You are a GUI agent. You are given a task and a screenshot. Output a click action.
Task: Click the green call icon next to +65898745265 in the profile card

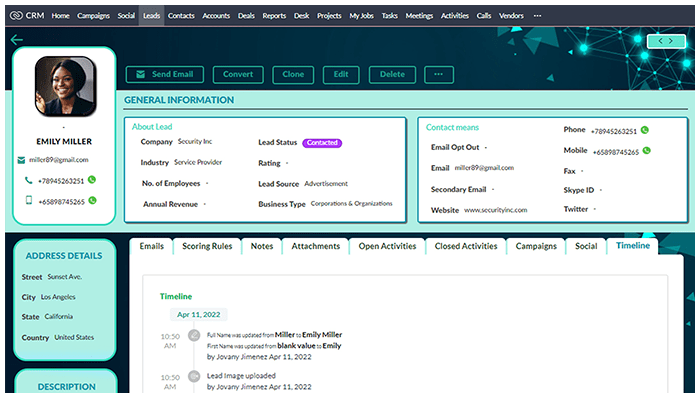[92, 200]
